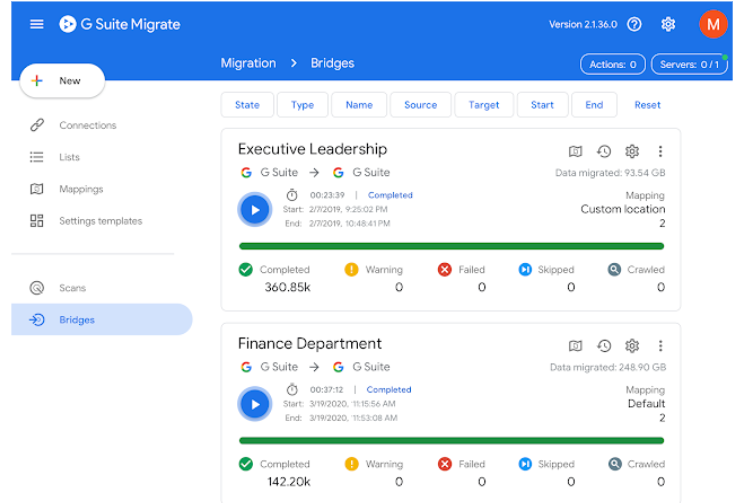This screenshot has height=503, width=737.
Task: Click the Scans radar icon
Action: [37, 288]
